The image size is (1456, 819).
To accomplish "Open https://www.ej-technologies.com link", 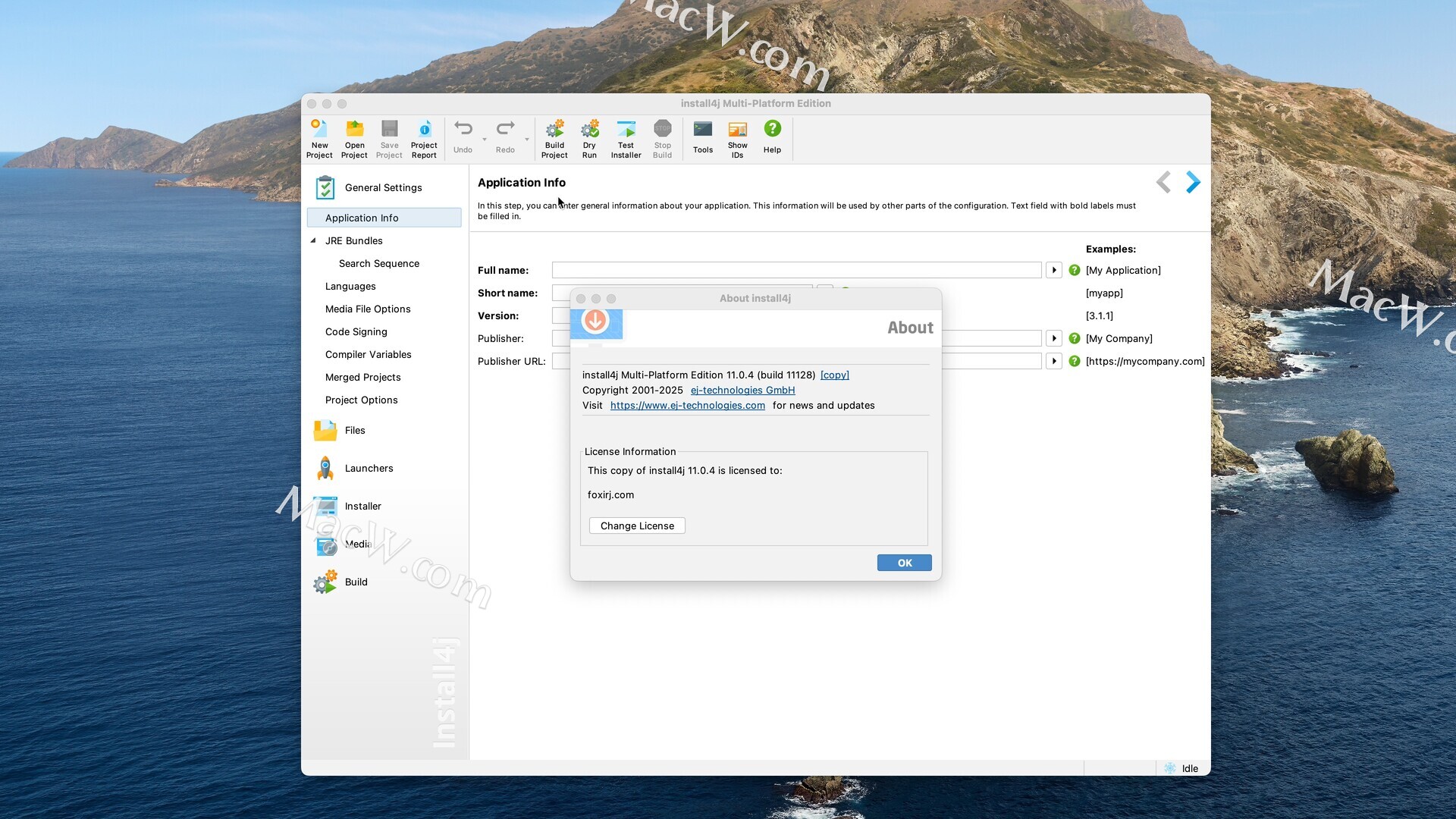I will point(688,405).
